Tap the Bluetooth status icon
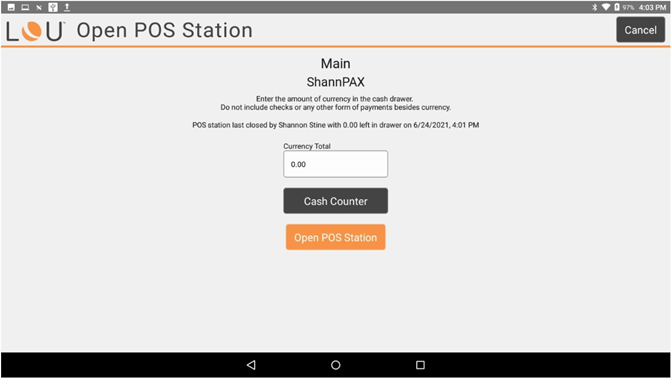 coord(595,7)
